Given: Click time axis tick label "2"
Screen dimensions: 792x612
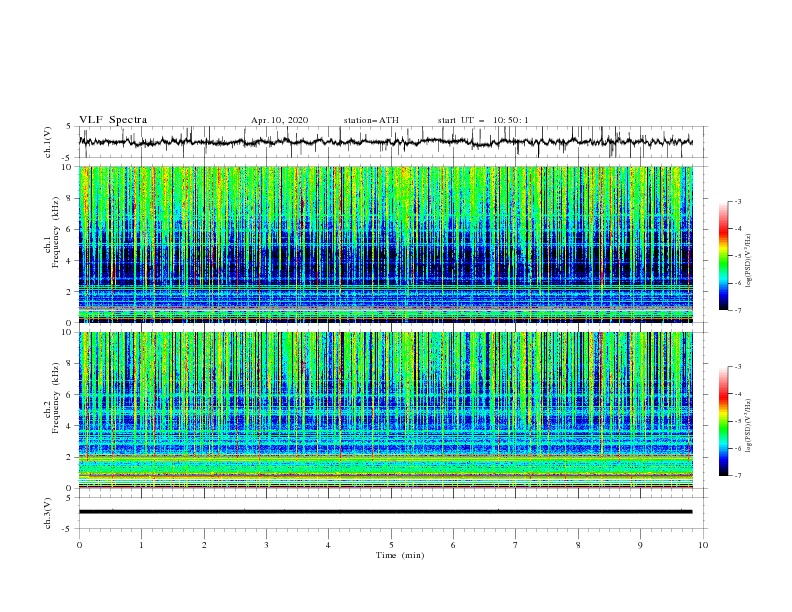Looking at the screenshot, I should 204,545.
